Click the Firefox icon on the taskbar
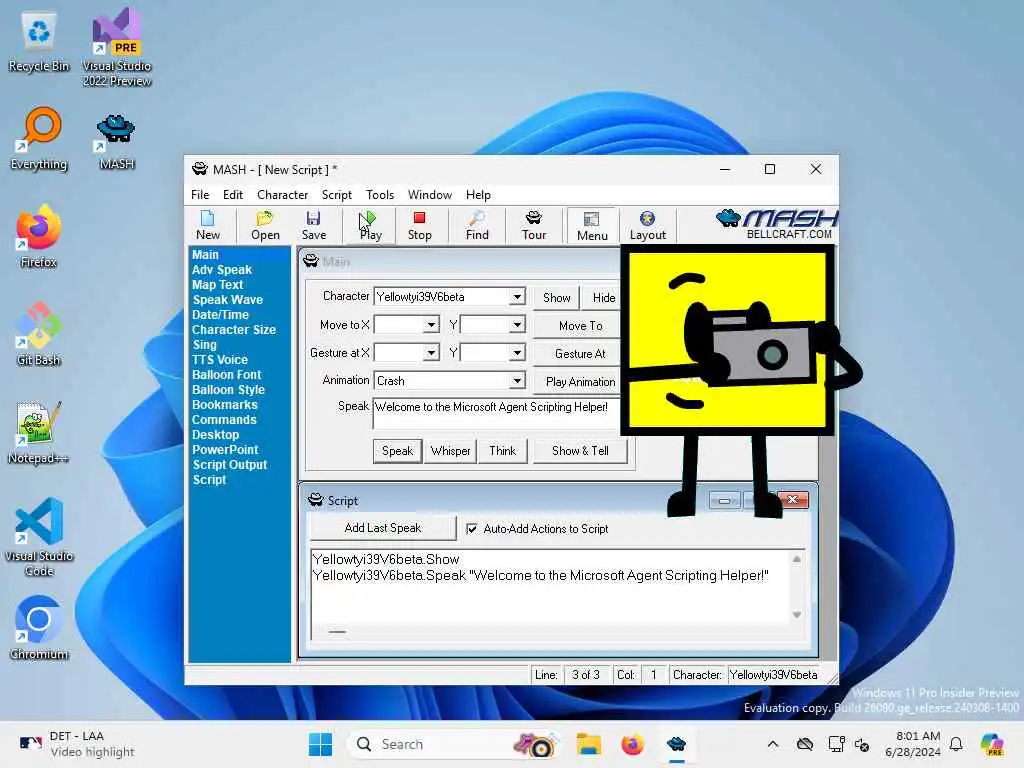 tap(632, 744)
